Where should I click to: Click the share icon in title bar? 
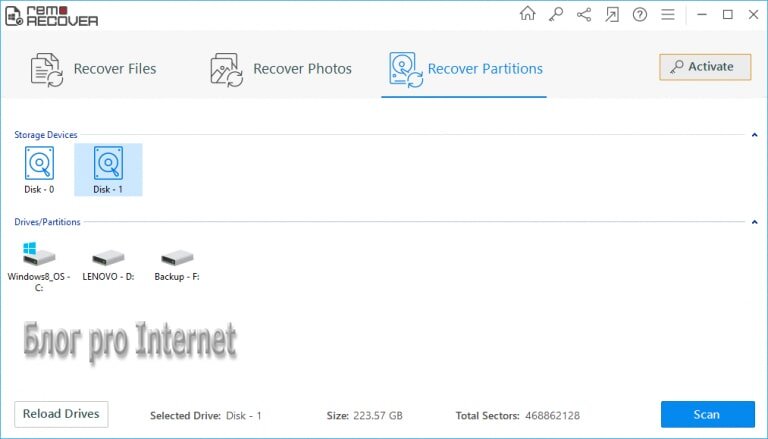click(584, 14)
